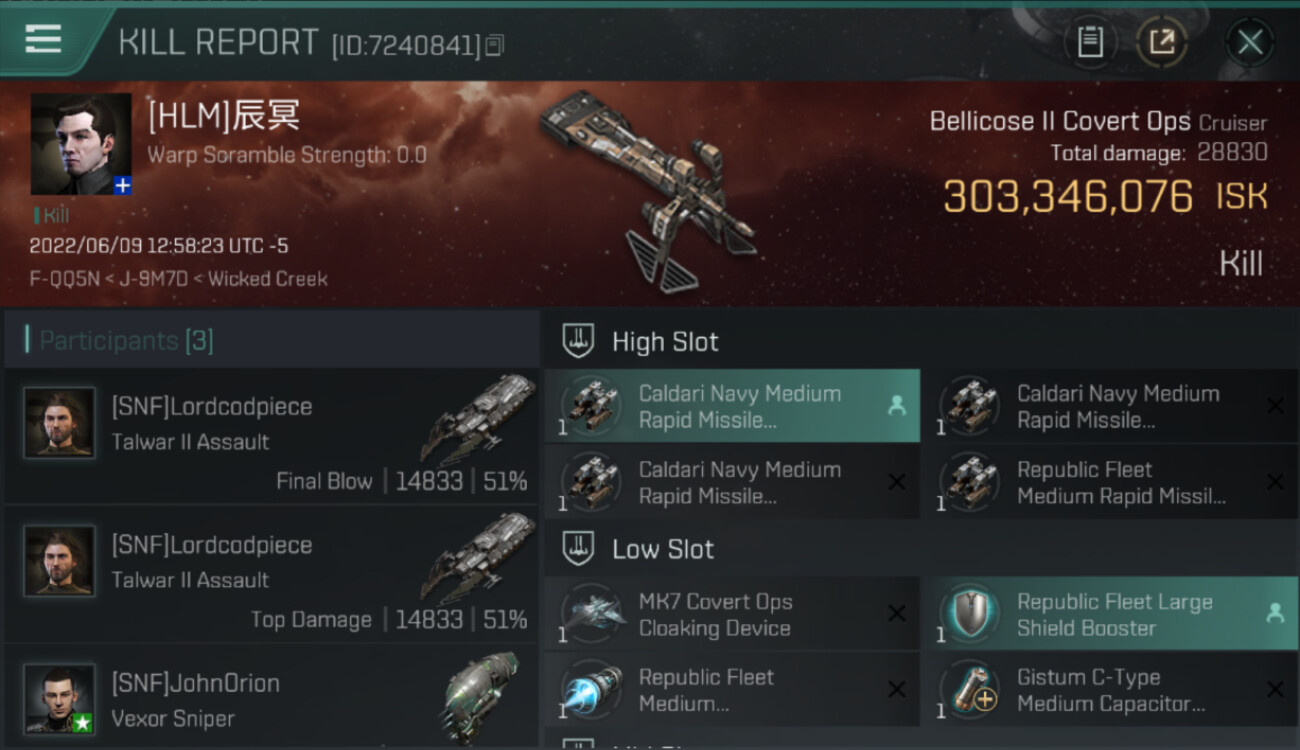Select Lordcodpiece Top Damage entry
Screen dimensions: 1300x750
[x=271, y=574]
